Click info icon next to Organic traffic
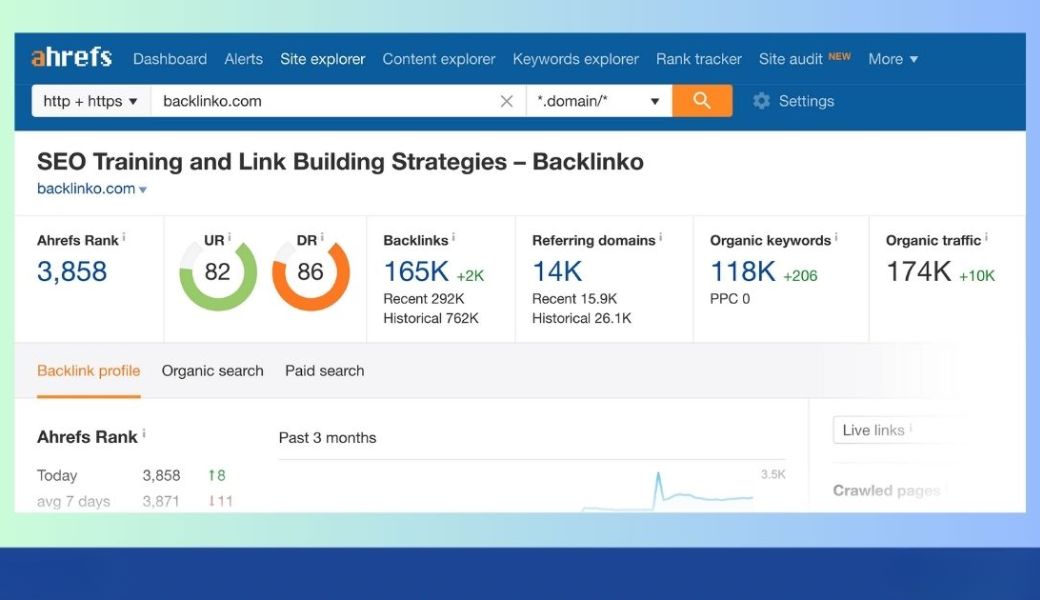The width and height of the screenshot is (1040, 600). pyautogui.click(x=986, y=237)
